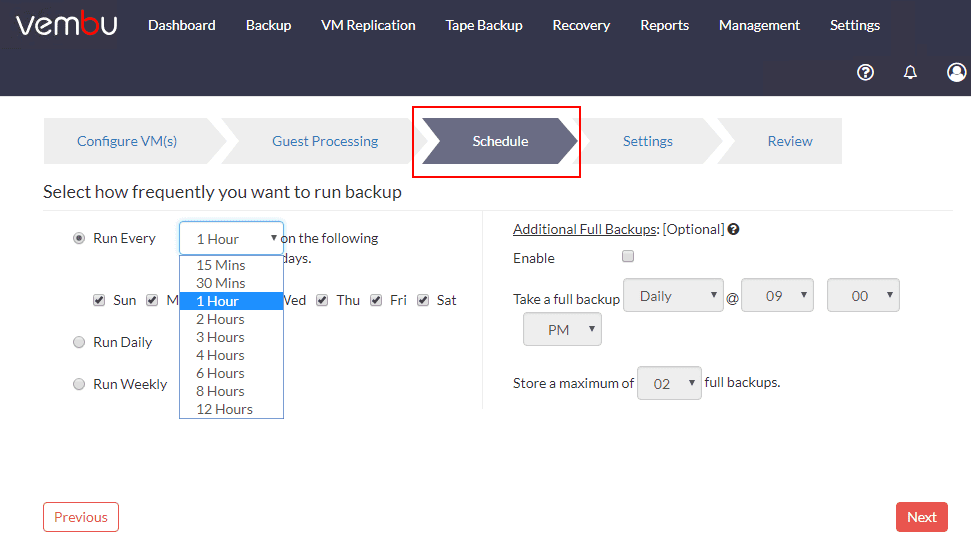The width and height of the screenshot is (971, 534).
Task: Select the Run Every radio button
Action: [79, 238]
